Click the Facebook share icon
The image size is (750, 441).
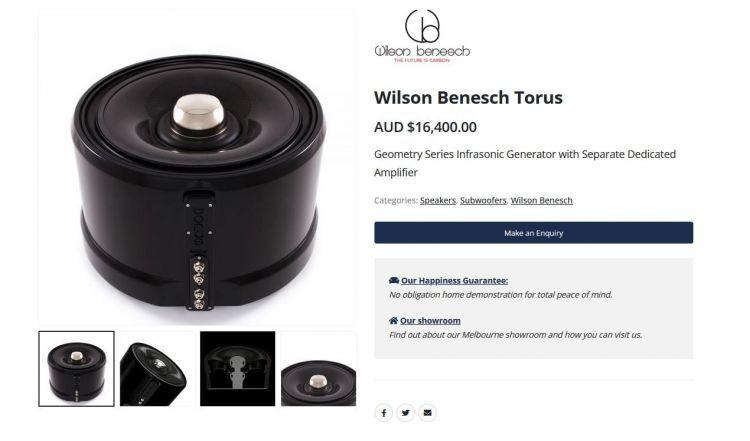(384, 413)
